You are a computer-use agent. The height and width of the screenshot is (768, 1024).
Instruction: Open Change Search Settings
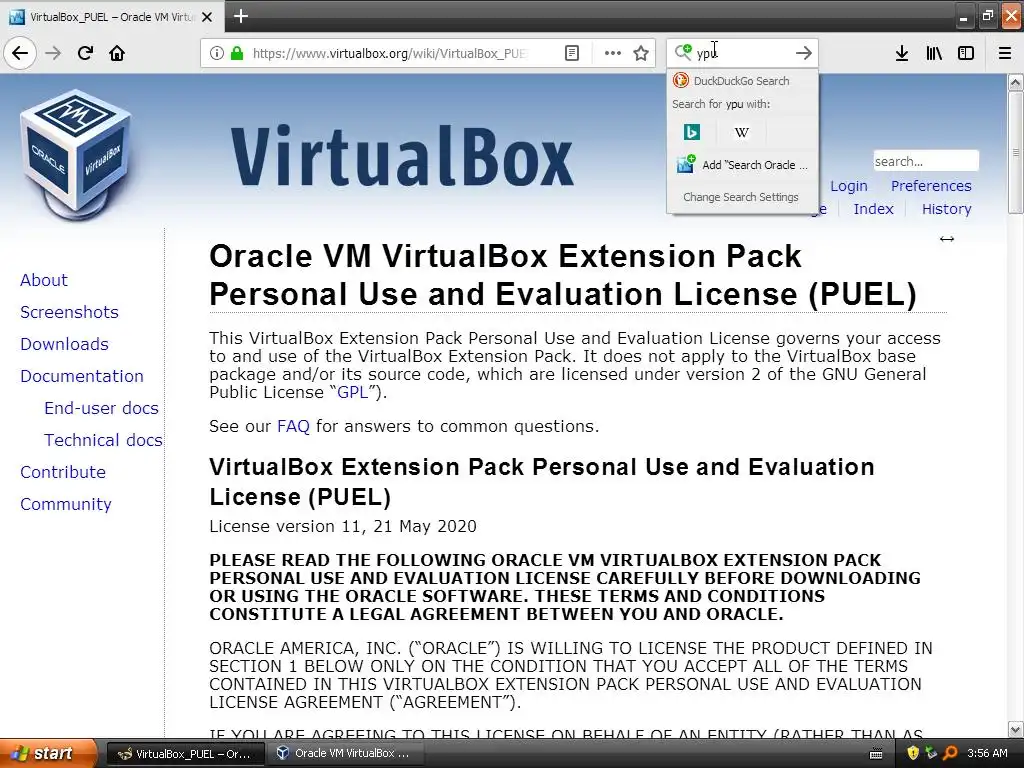click(x=741, y=197)
